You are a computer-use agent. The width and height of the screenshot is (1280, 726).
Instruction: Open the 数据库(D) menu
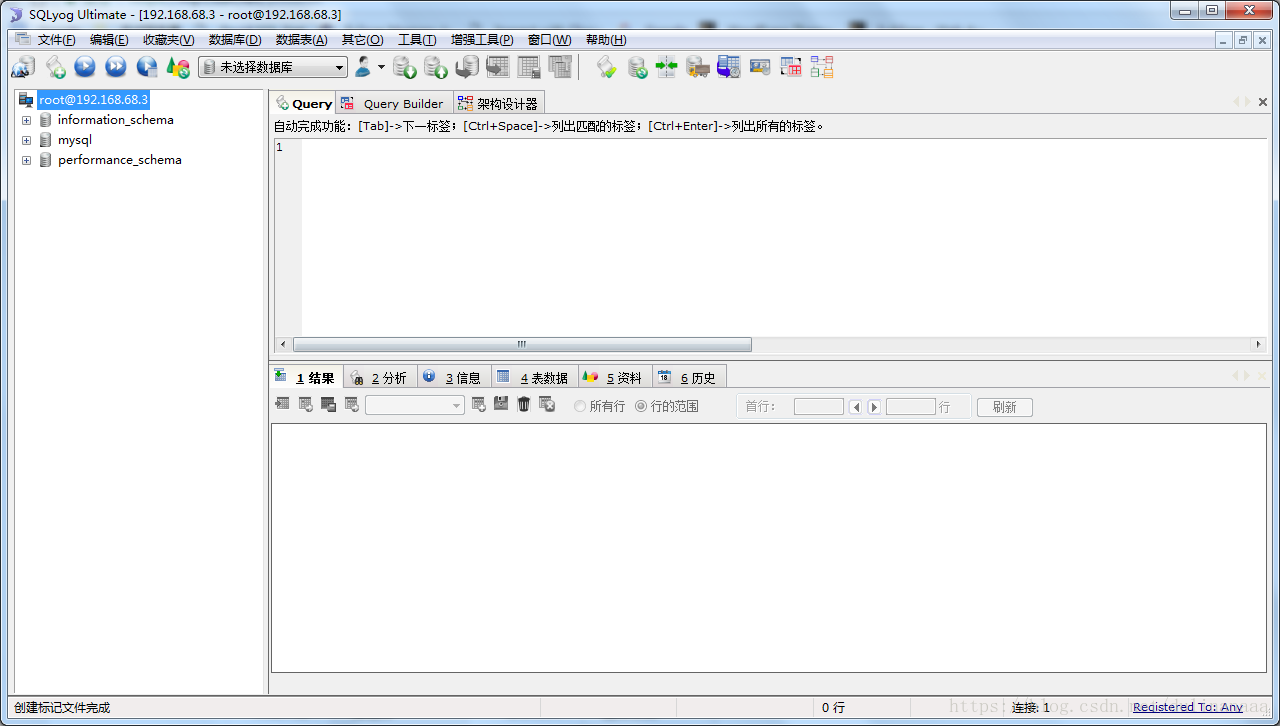(235, 40)
